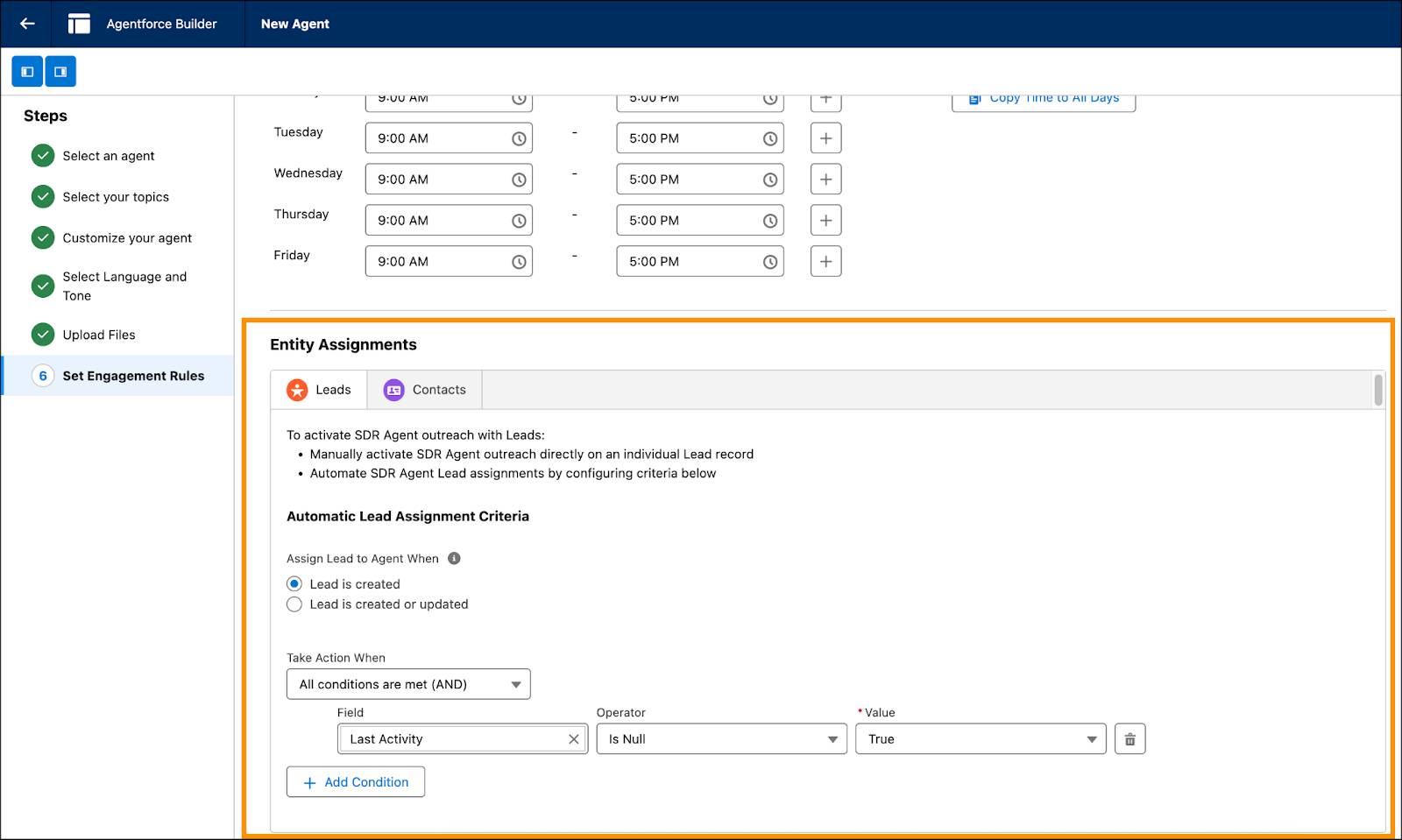Add a time slot for Friday
Viewport: 1402px width, 840px height.
coord(825,262)
